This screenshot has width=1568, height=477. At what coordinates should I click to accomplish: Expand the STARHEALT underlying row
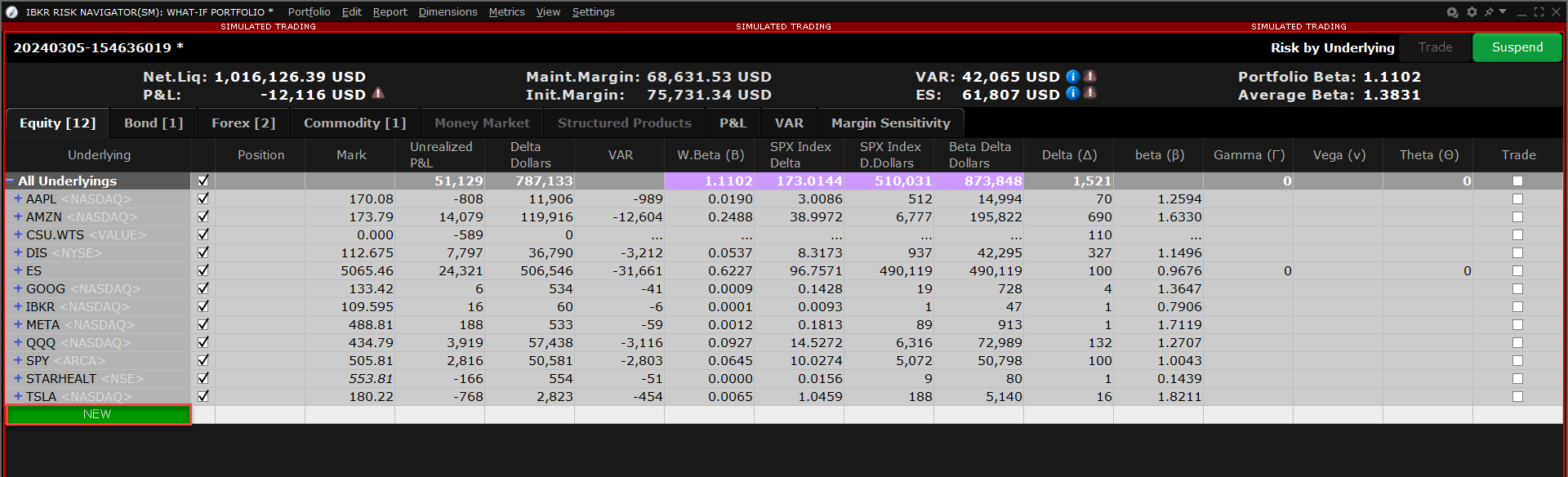click(x=18, y=378)
